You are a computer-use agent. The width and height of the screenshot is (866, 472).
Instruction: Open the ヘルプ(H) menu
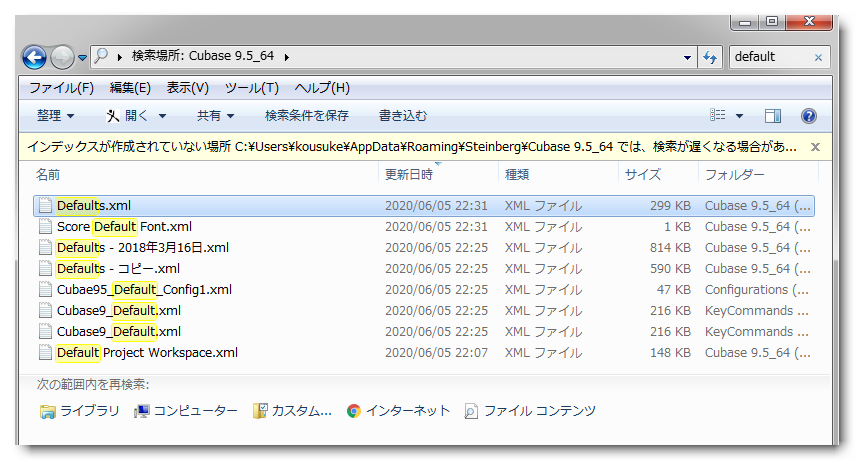coord(322,88)
